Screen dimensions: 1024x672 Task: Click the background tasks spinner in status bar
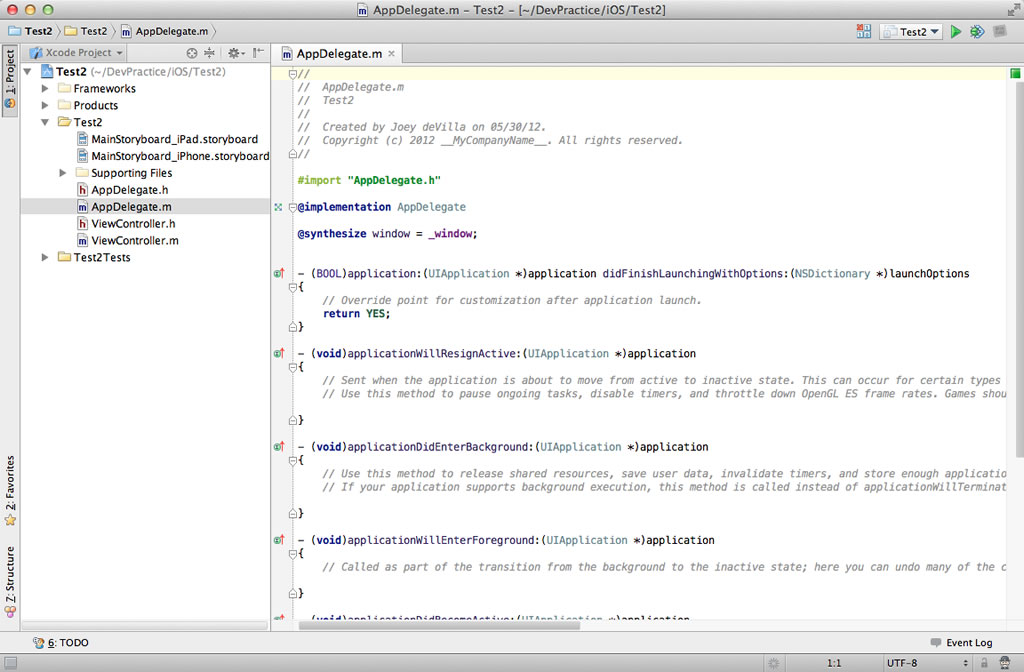tap(774, 663)
